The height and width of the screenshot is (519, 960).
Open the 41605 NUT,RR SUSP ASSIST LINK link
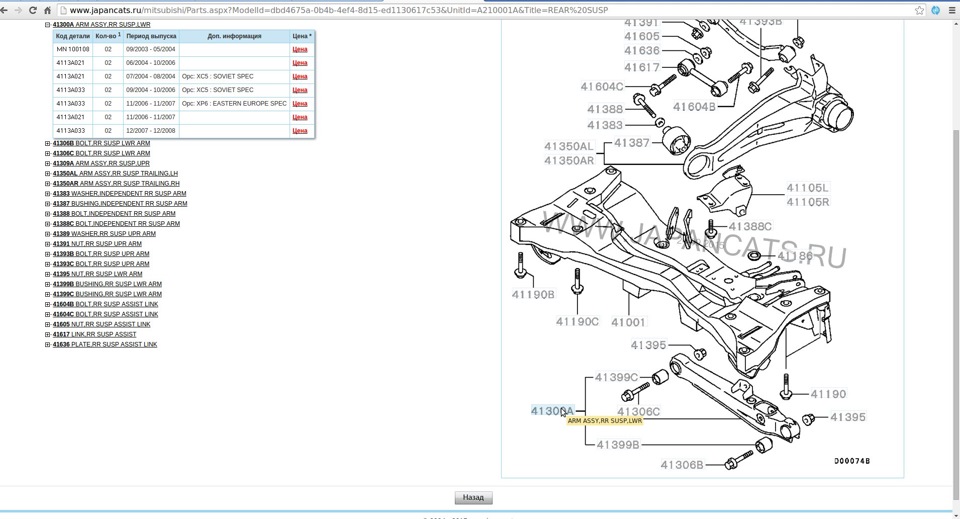coord(102,324)
